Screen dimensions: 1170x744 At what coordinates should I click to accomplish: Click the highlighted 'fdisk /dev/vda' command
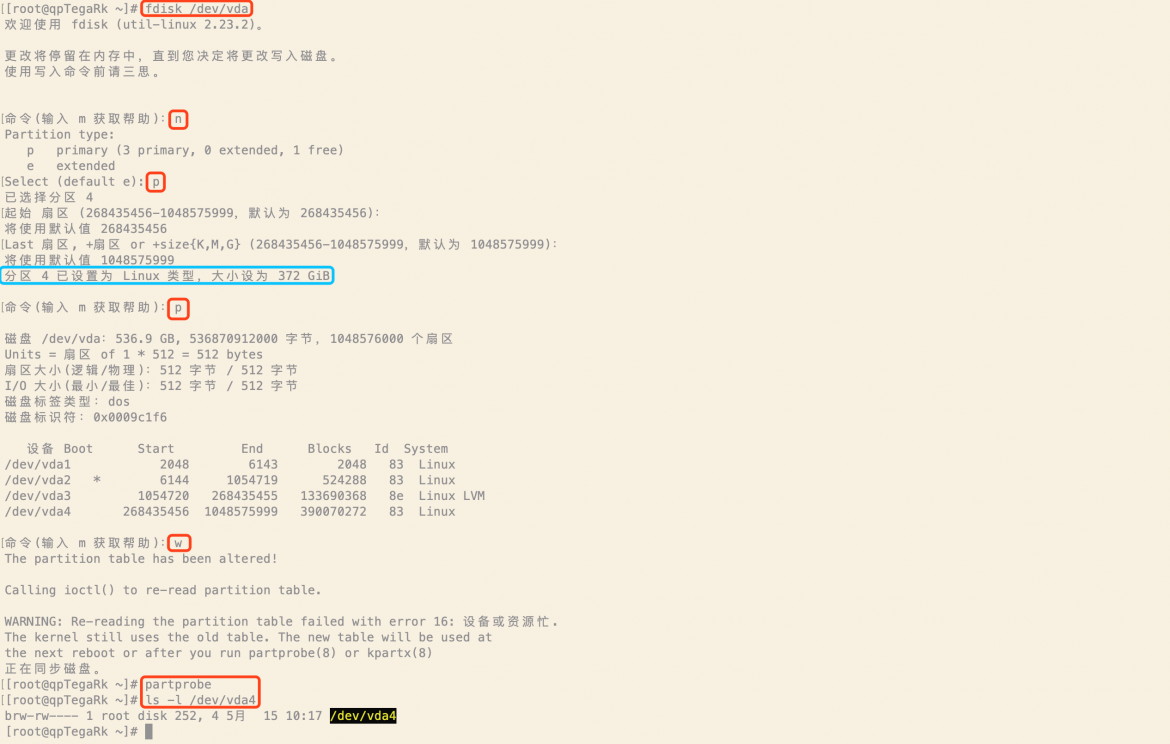[197, 8]
